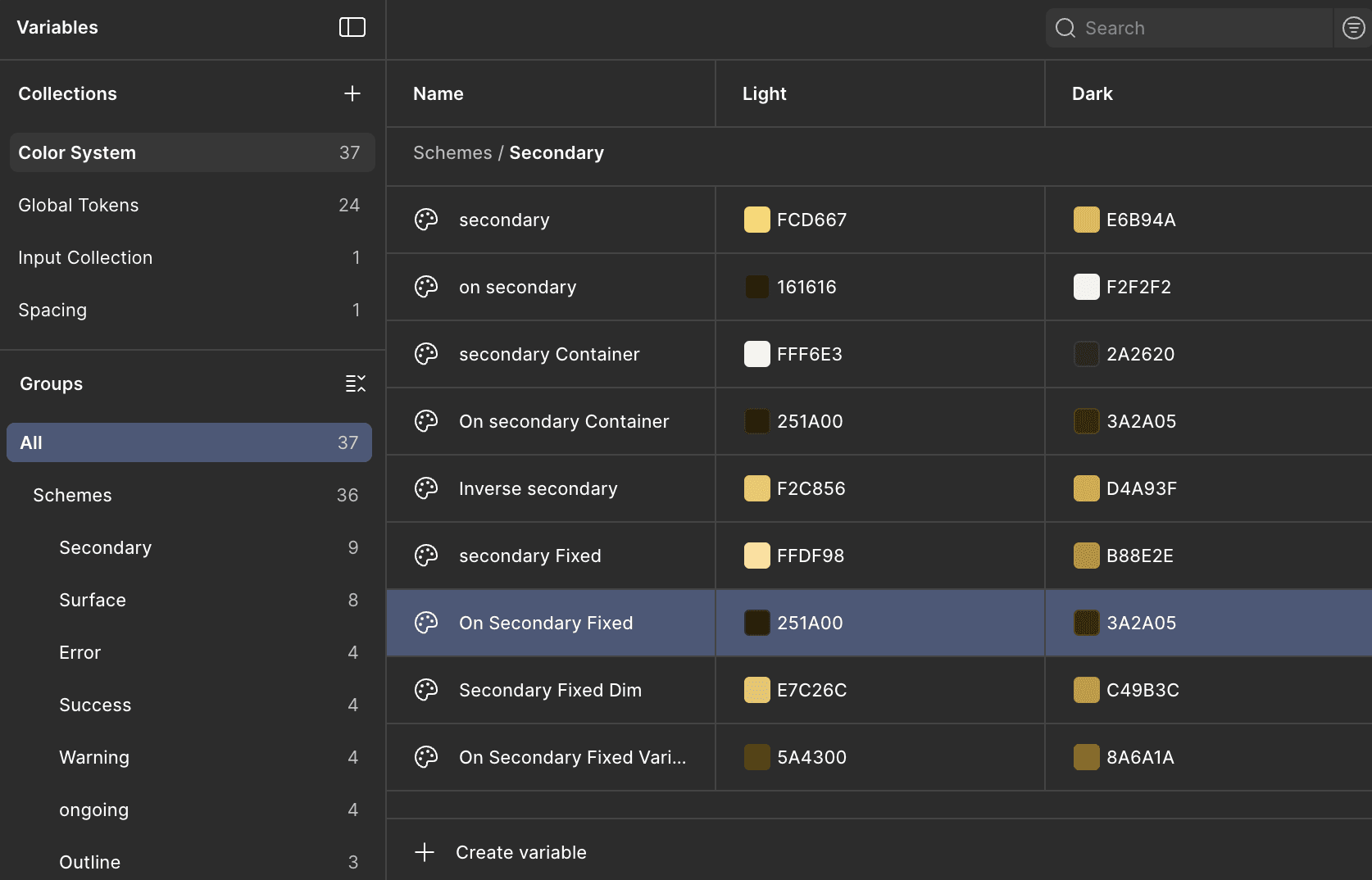Click palette icon for Secondary Fixed Dim
Image resolution: width=1372 pixels, height=880 pixels.
coord(426,690)
